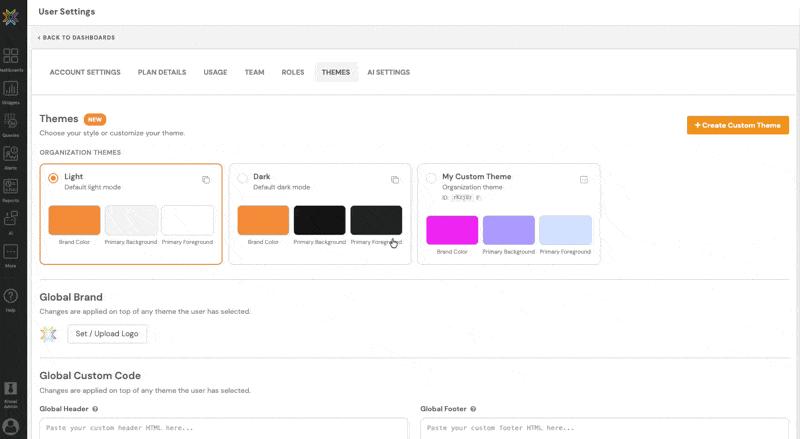Select the Light theme radio button
Screen dimensions: 800x439
point(53,179)
